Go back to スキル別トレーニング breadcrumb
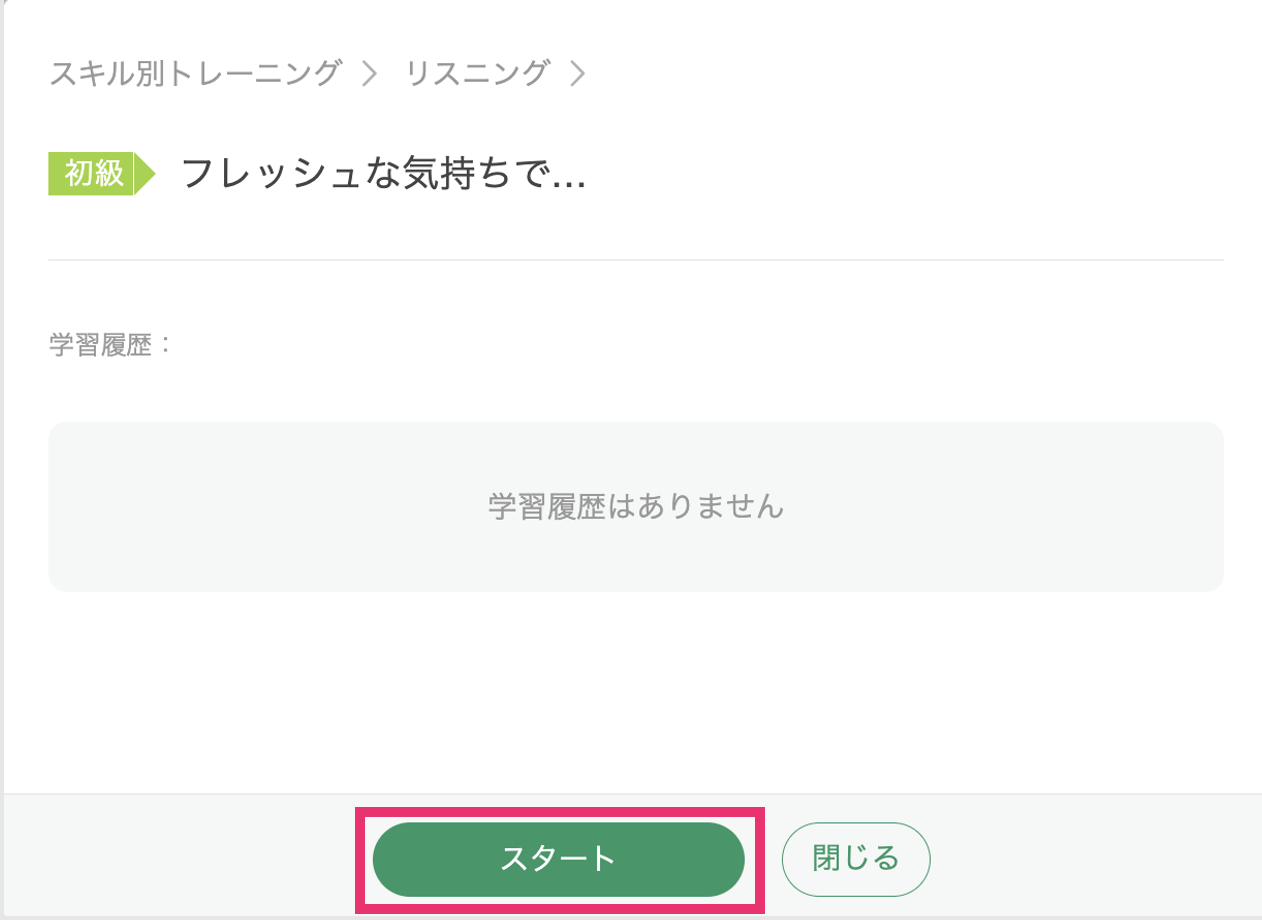This screenshot has width=1262, height=920. click(x=196, y=73)
